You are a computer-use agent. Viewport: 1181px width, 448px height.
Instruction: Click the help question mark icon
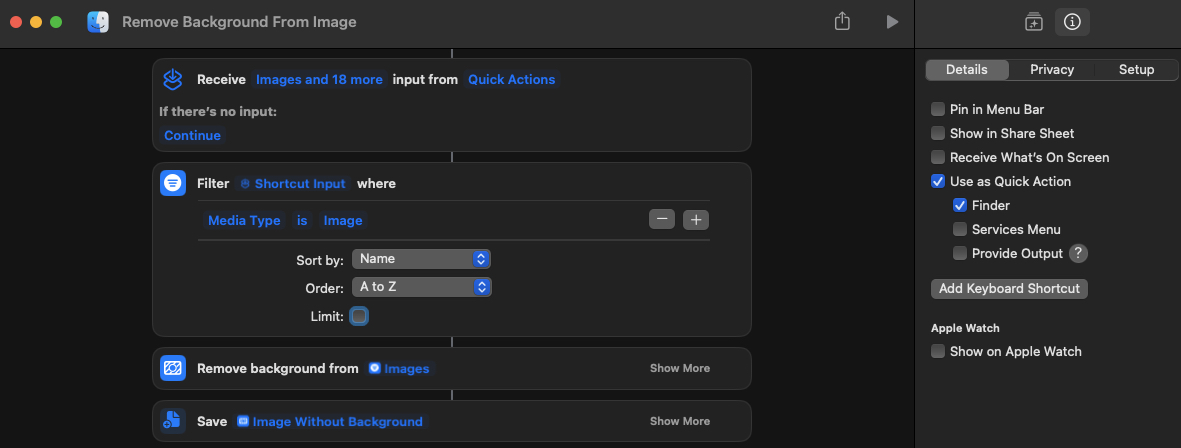pos(1078,254)
